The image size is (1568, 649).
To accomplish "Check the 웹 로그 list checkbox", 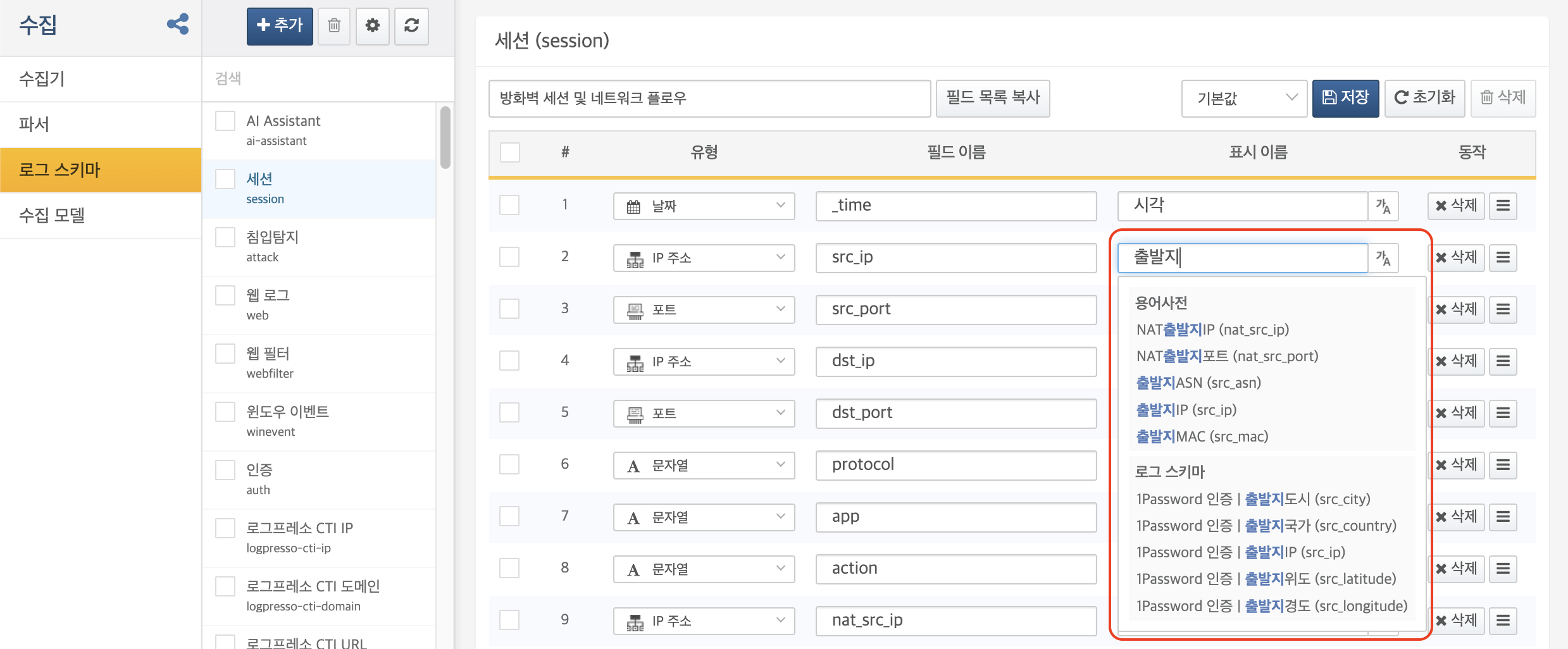I will click(x=225, y=295).
